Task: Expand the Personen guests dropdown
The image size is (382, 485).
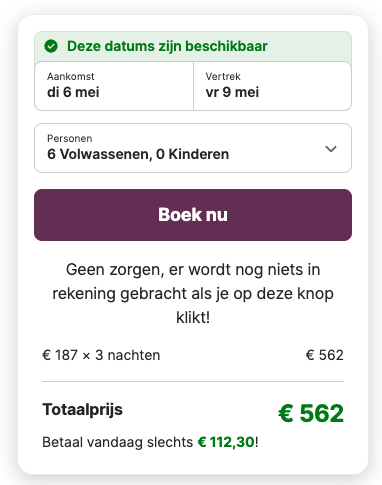Action: 193,148
